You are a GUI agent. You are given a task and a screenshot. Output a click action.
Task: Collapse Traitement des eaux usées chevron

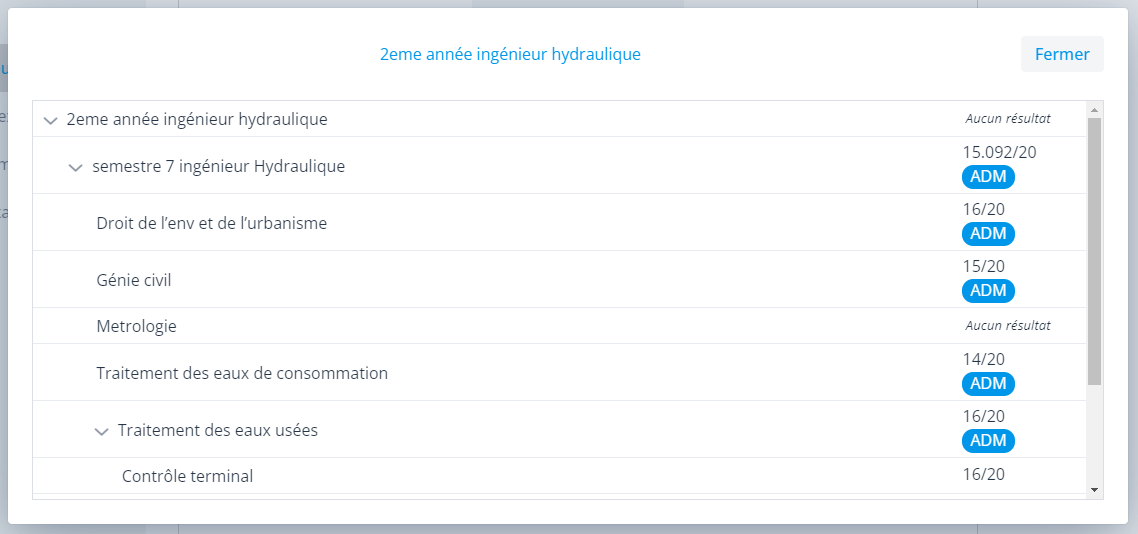point(101,431)
